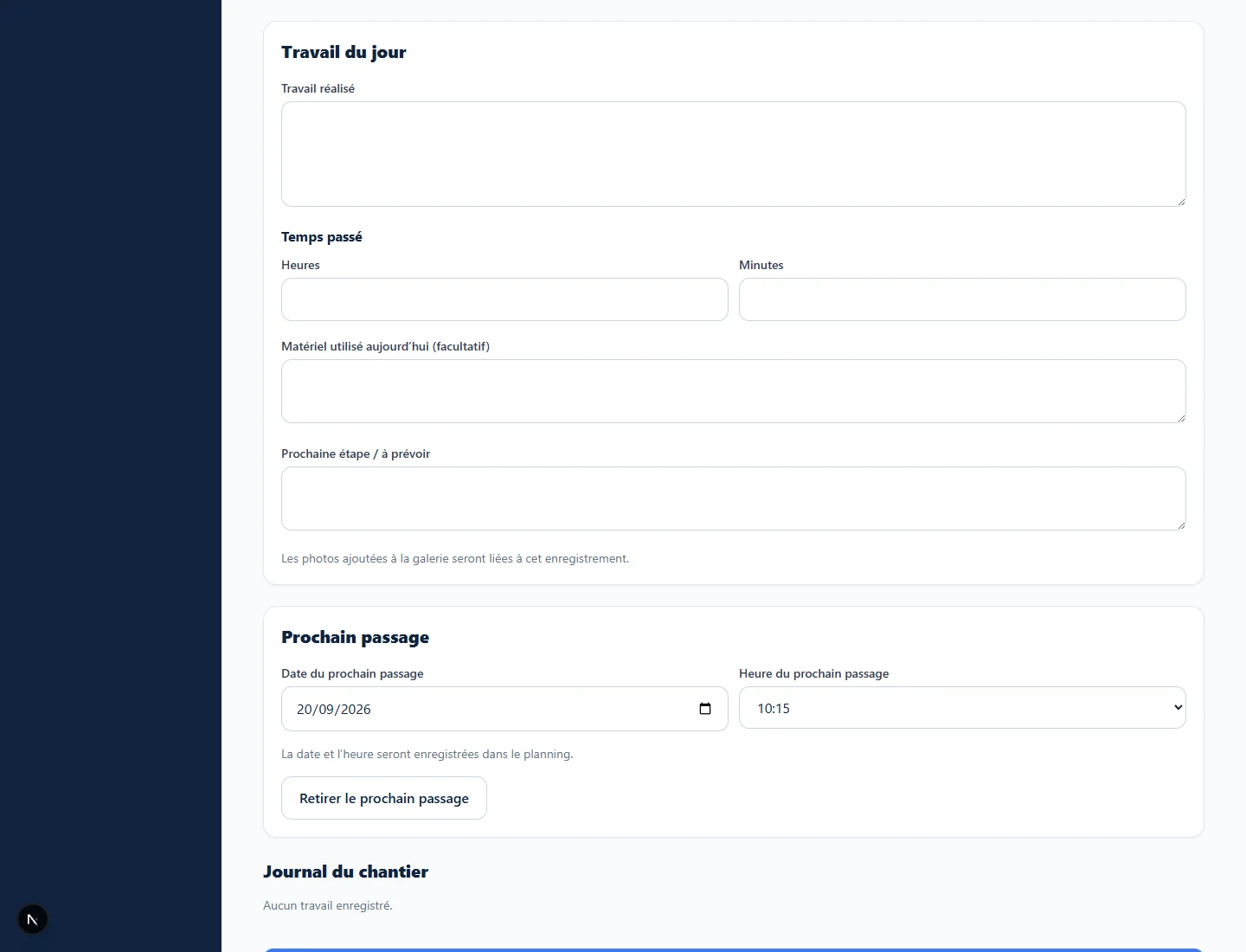The width and height of the screenshot is (1246, 952).
Task: Click the "Minutes" field label
Action: coord(761,265)
